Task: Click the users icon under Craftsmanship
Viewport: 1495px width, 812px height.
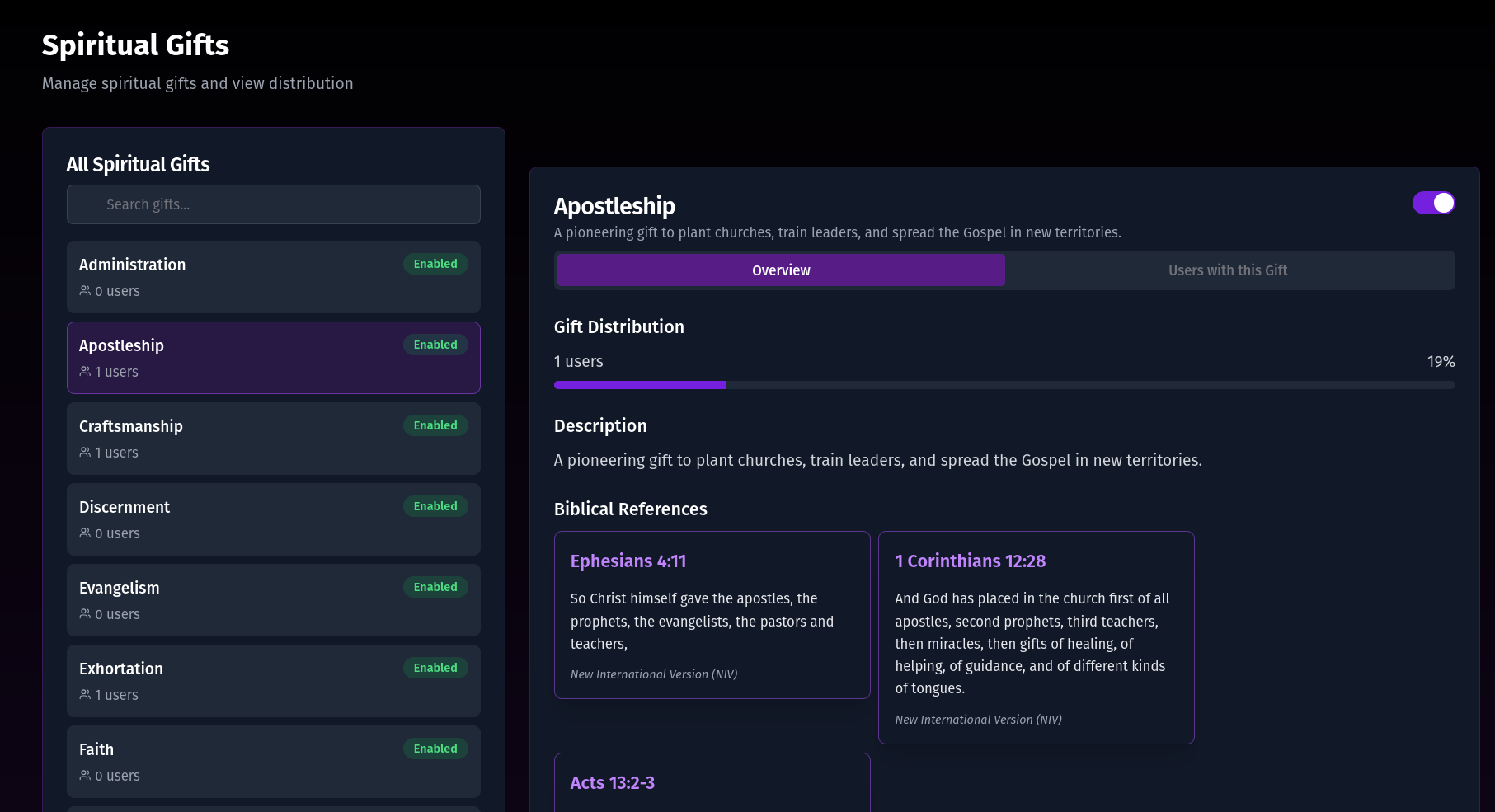Action: tap(85, 453)
